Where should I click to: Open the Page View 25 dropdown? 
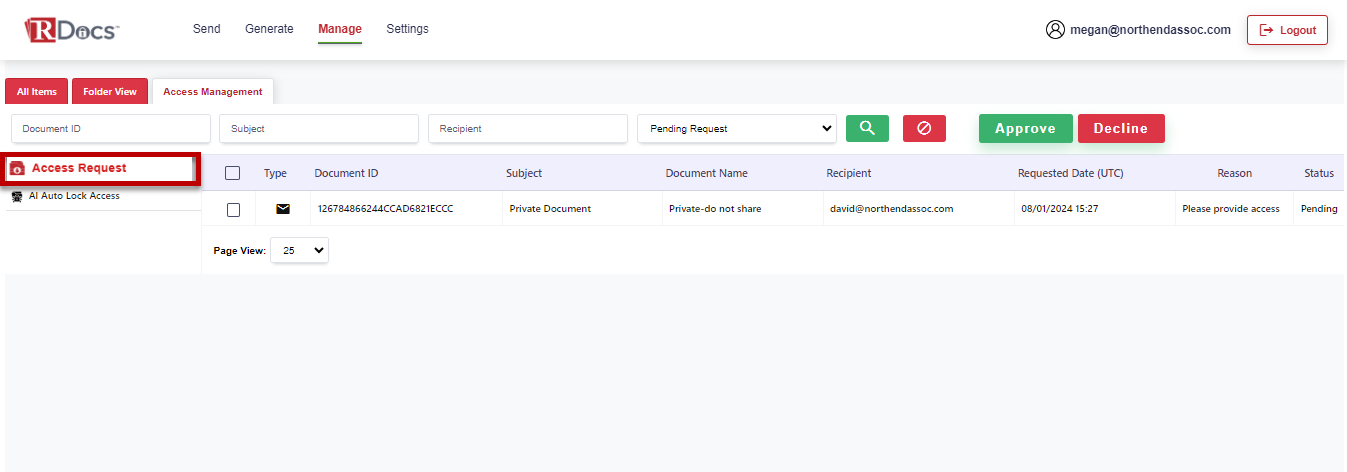click(x=299, y=251)
